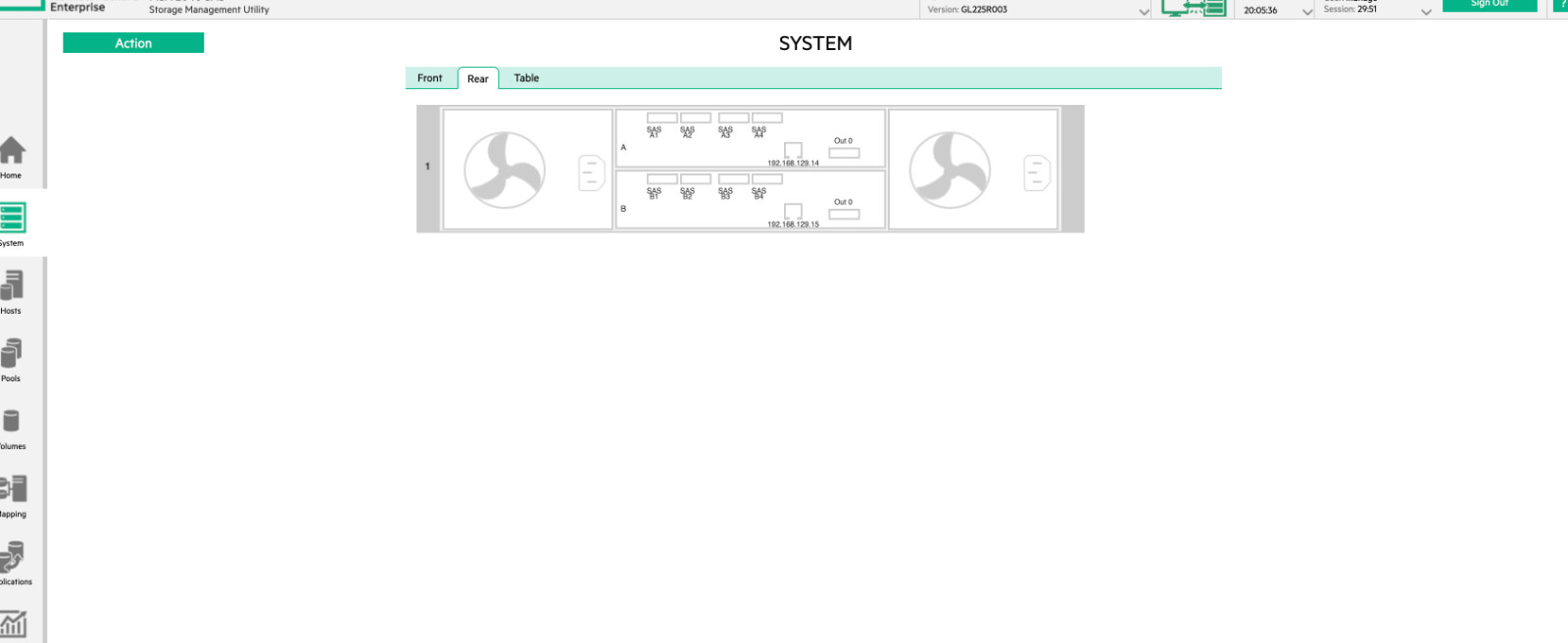This screenshot has width=1568, height=643.
Task: Select SAS port A2 on controller A
Action: click(696, 118)
